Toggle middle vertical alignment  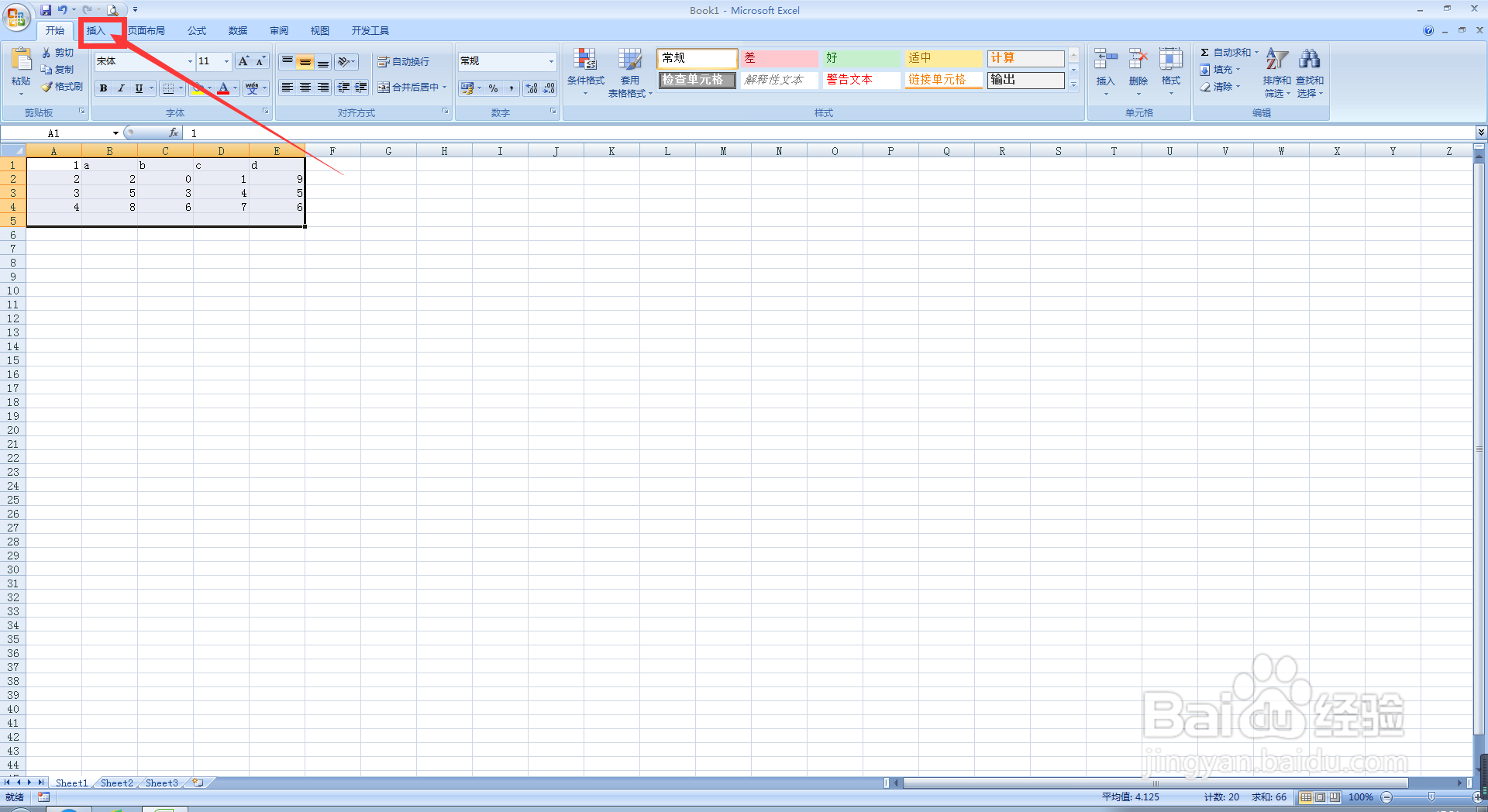coord(305,61)
